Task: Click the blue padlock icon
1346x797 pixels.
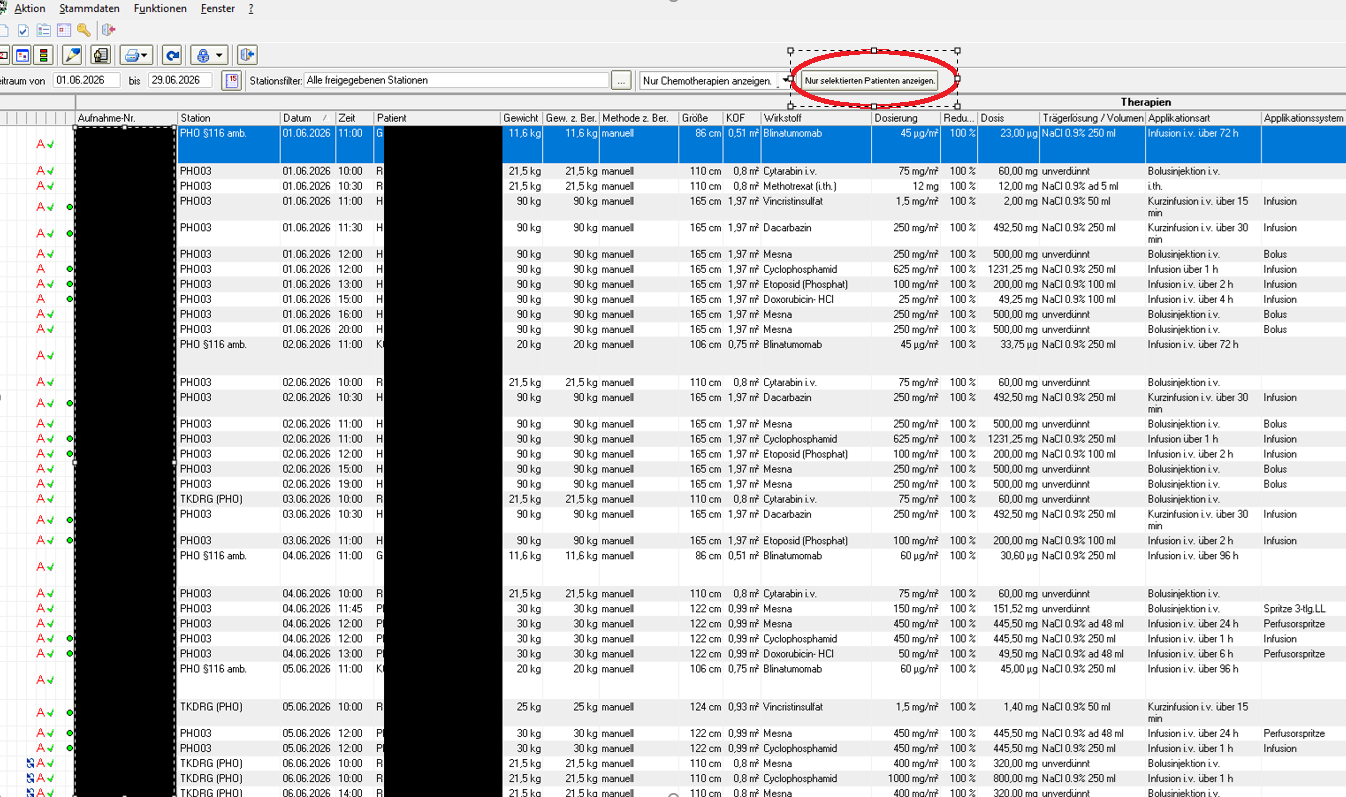Action: point(203,55)
